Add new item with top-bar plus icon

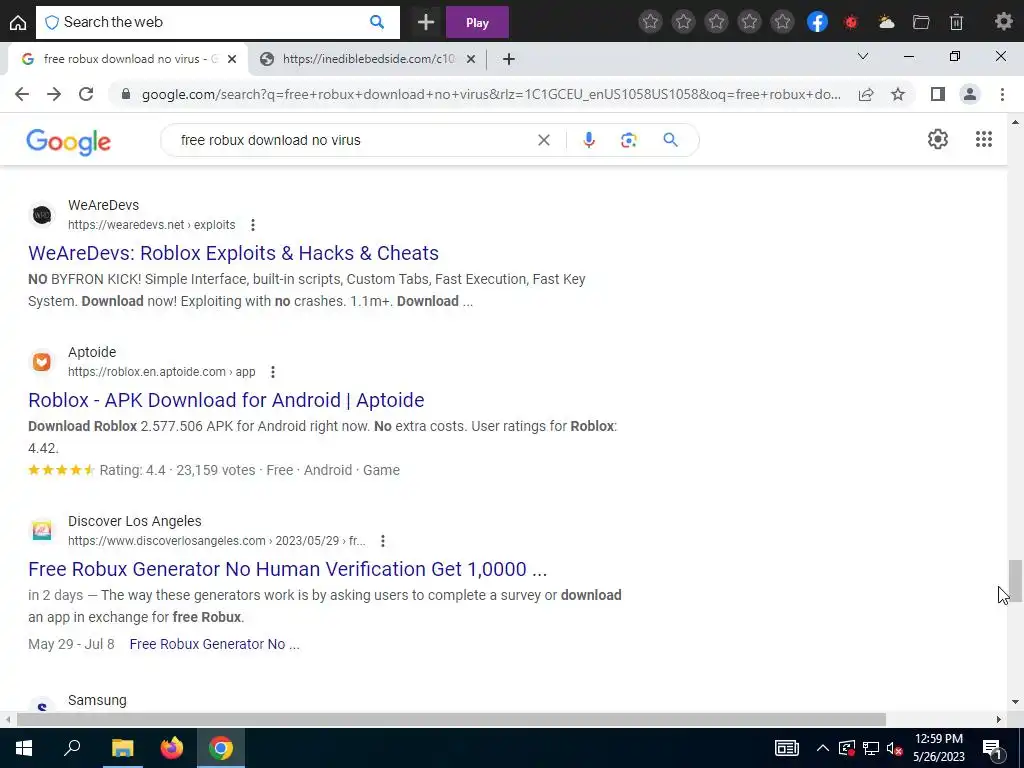pyautogui.click(x=426, y=22)
